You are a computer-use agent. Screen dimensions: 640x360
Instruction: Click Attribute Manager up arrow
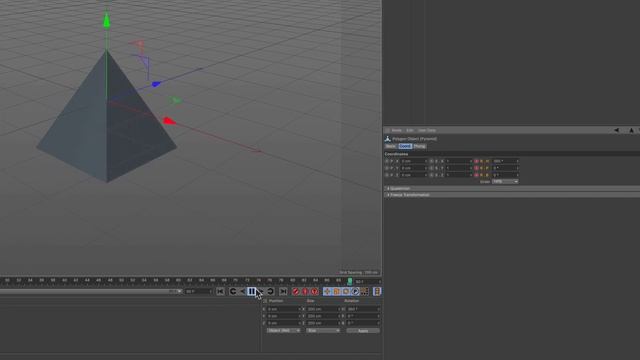[x=631, y=130]
